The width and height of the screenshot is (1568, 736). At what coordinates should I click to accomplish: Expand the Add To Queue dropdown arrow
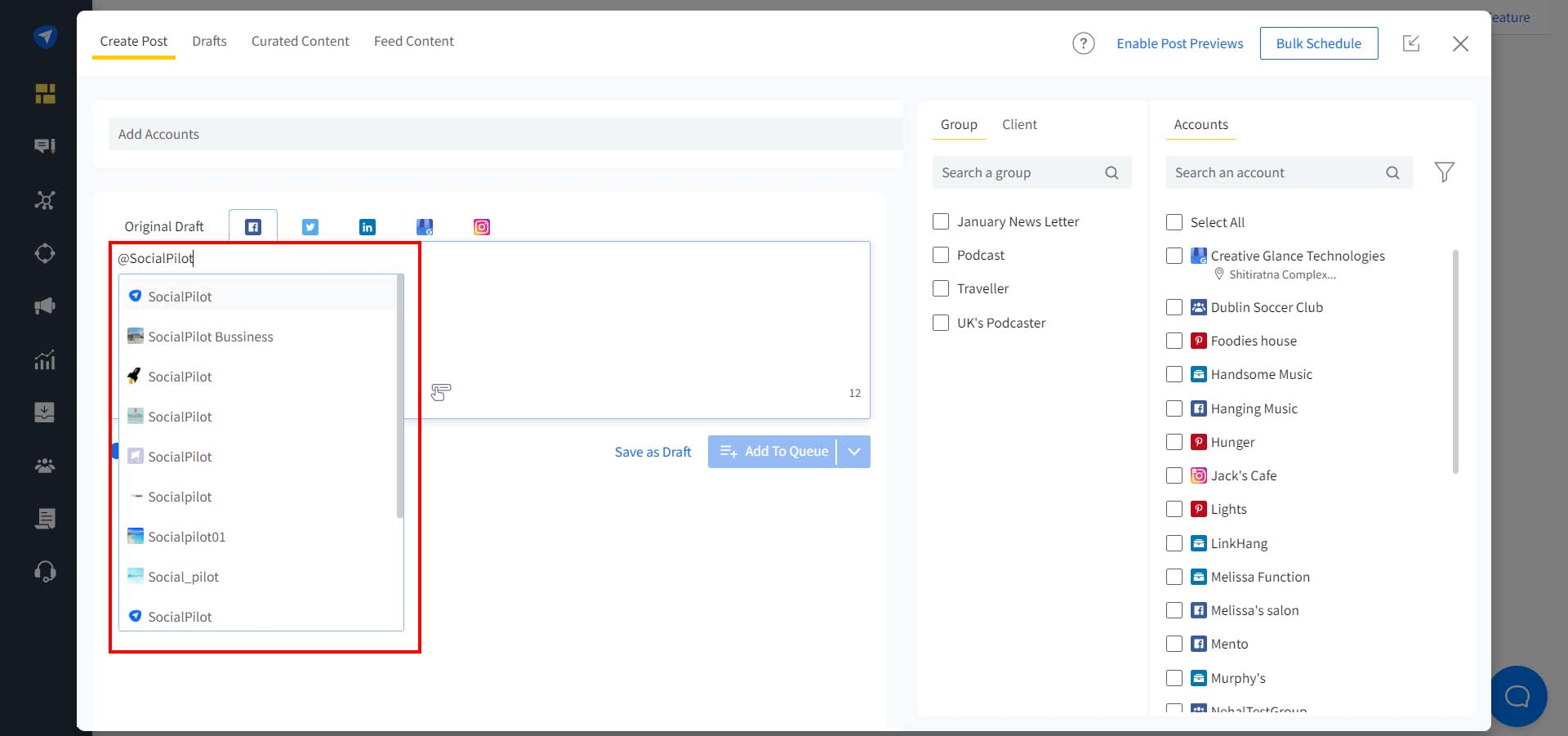(x=854, y=452)
